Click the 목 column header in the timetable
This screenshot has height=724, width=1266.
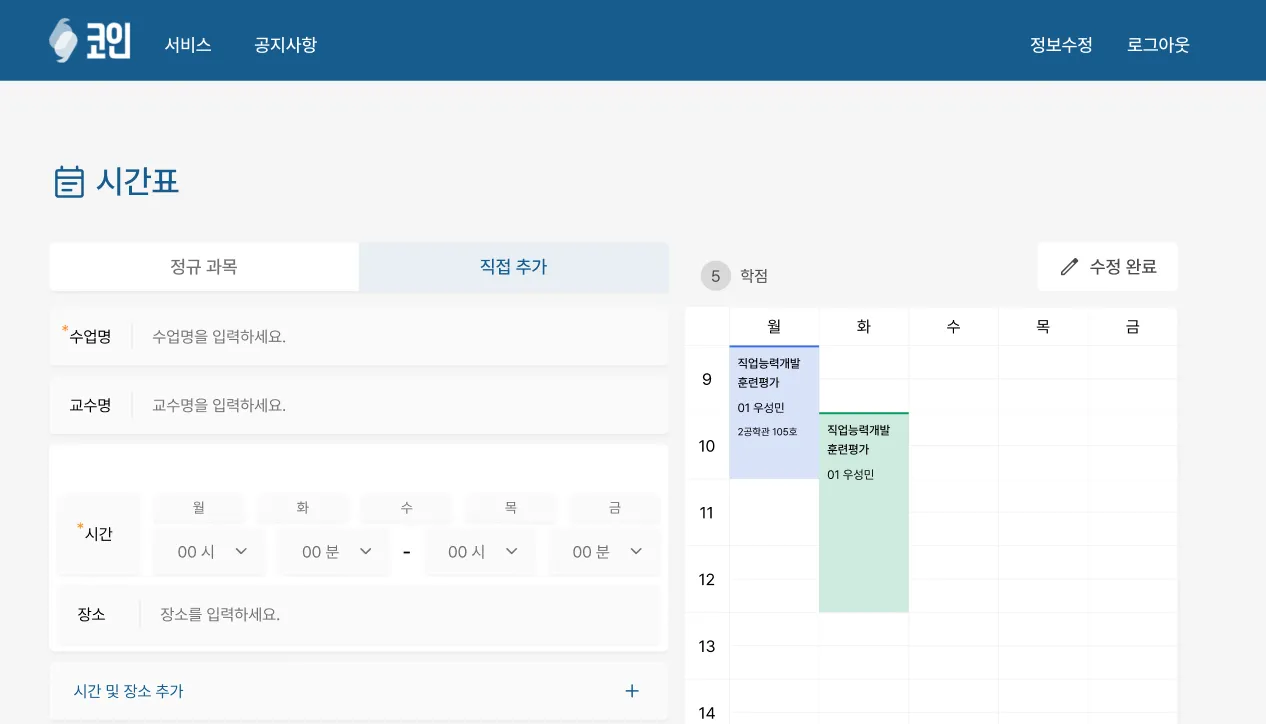tap(1043, 327)
